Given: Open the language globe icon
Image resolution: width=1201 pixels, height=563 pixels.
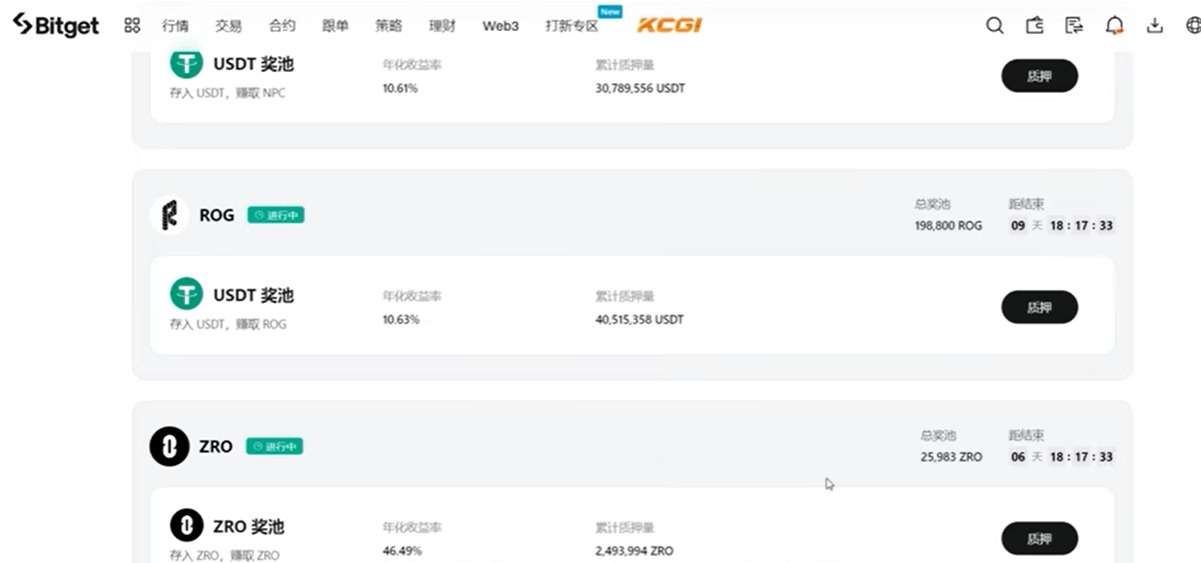Looking at the screenshot, I should click(x=1192, y=26).
